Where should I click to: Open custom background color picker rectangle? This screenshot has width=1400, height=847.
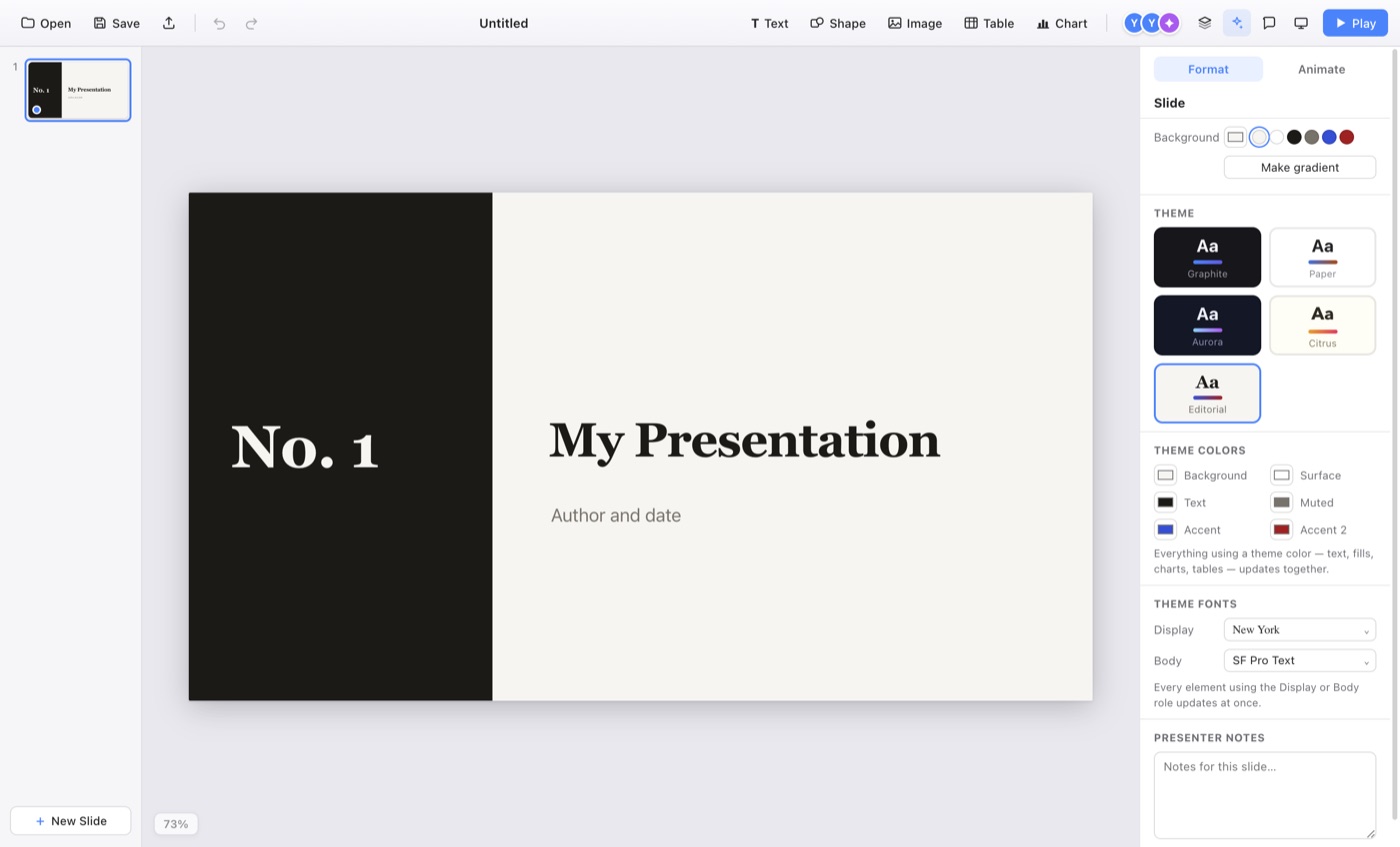pos(1236,137)
